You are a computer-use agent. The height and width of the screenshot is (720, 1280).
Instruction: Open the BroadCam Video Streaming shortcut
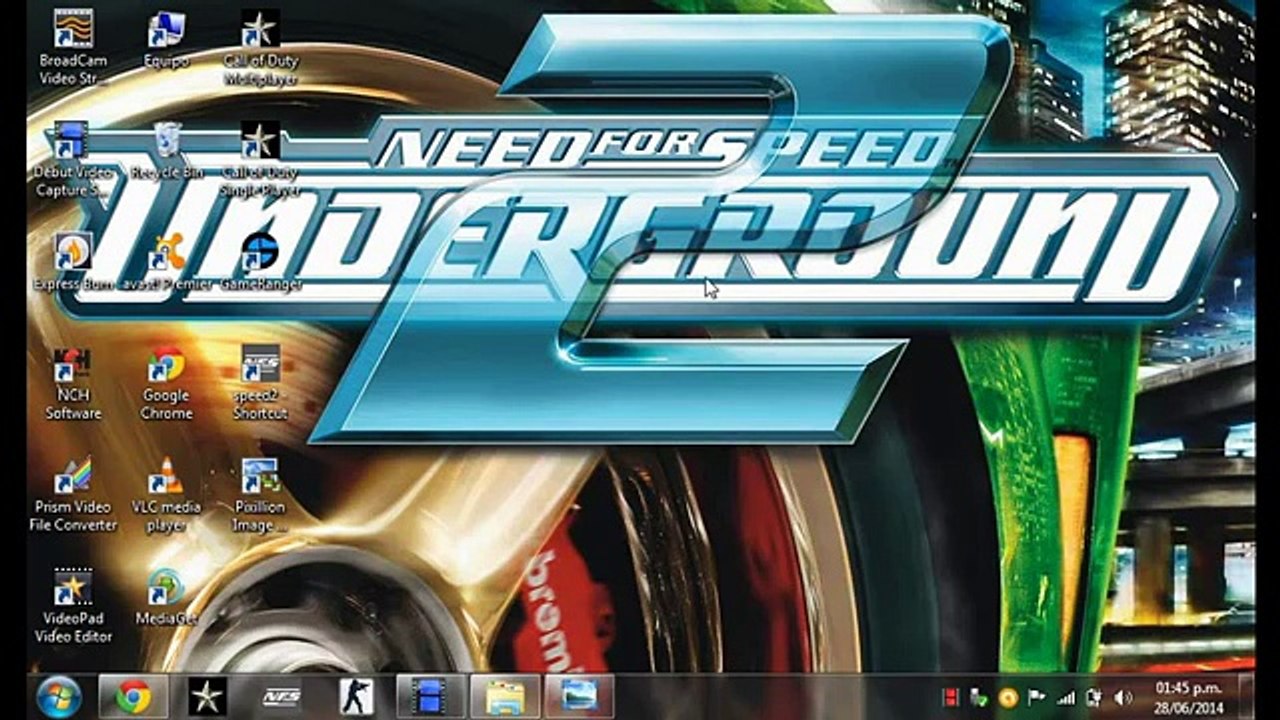coord(73,48)
